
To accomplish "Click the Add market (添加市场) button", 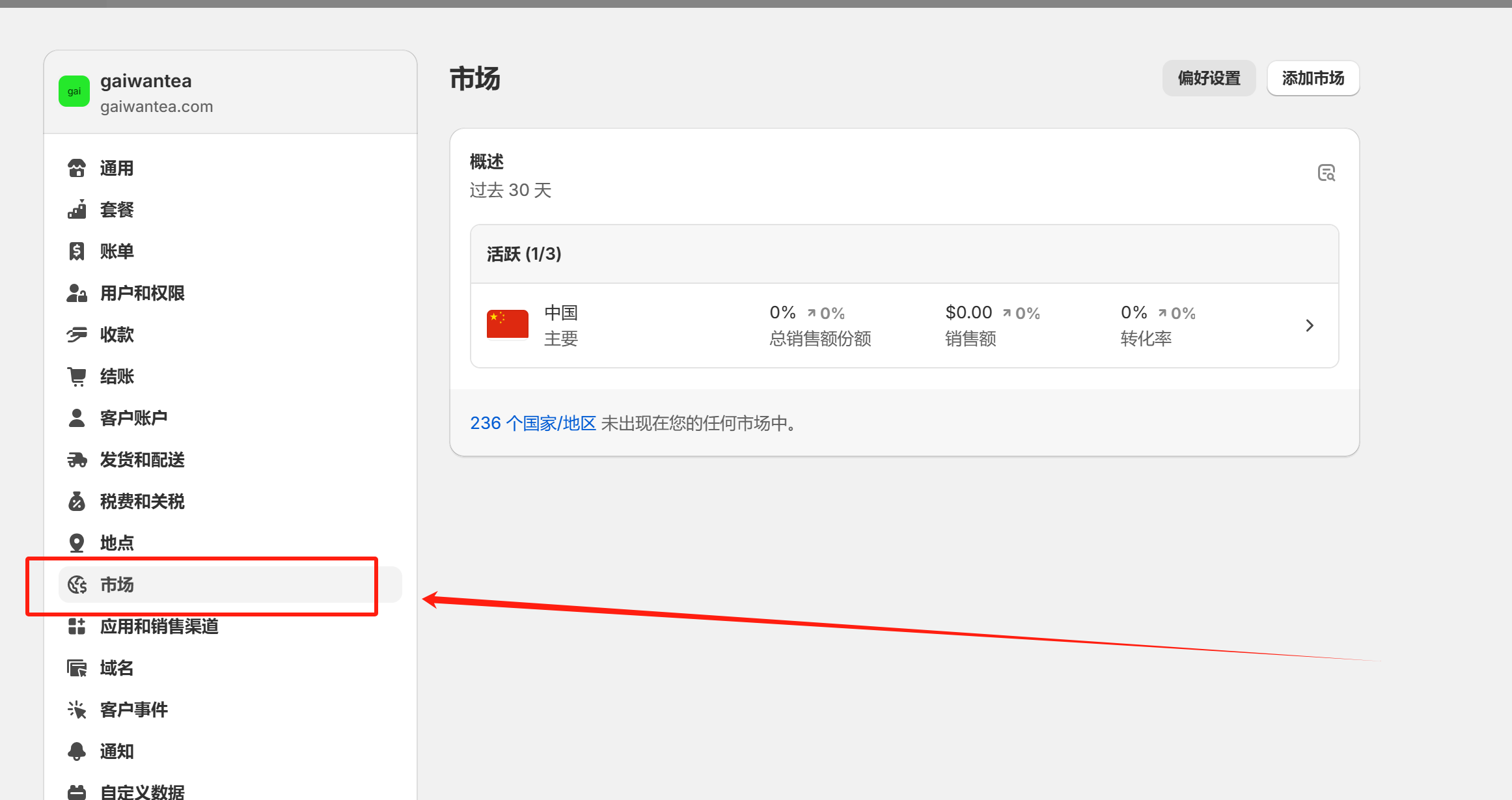I will pyautogui.click(x=1313, y=78).
